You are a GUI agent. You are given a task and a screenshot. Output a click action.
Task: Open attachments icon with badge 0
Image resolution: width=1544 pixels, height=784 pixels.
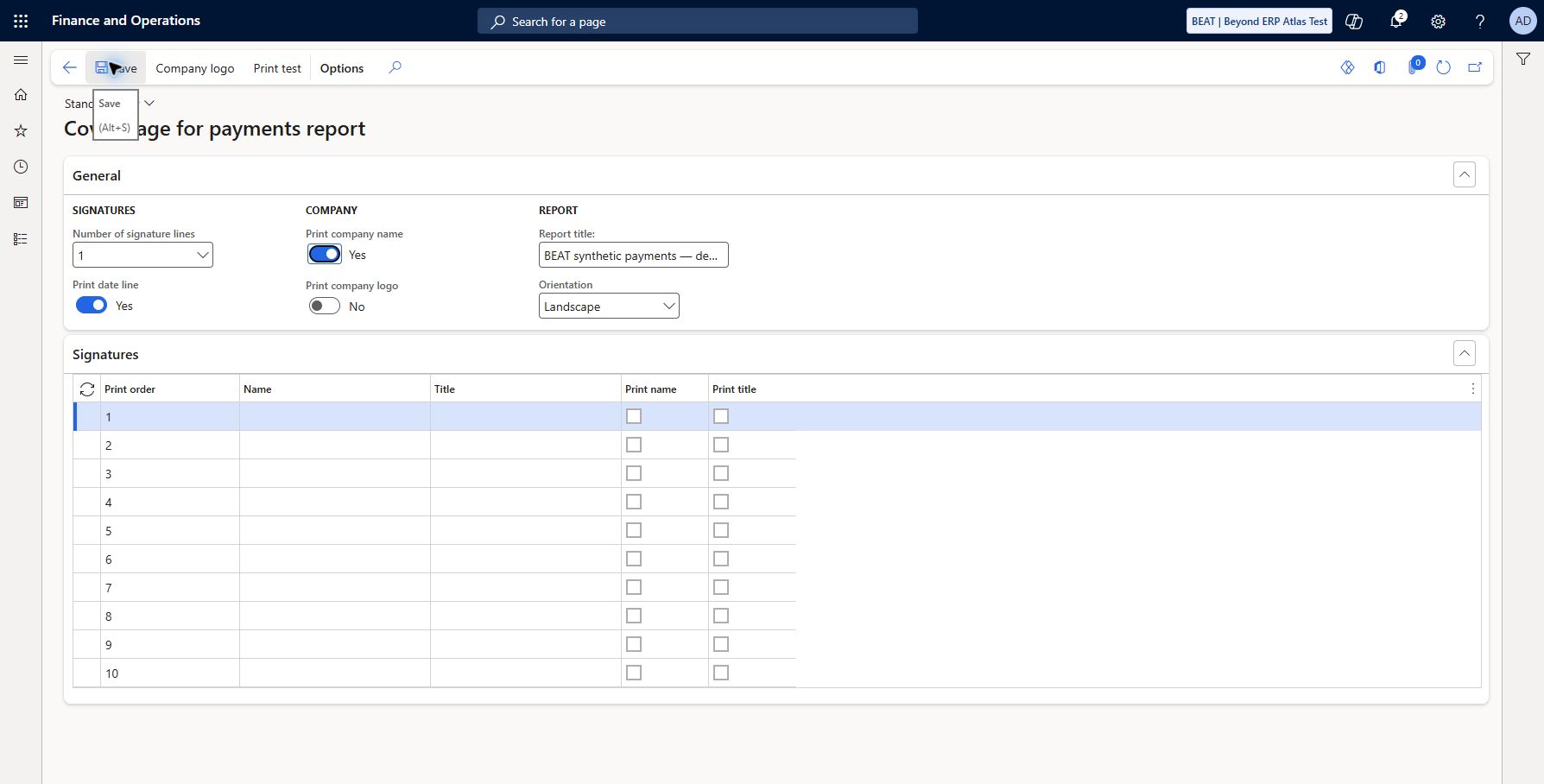pos(1414,66)
